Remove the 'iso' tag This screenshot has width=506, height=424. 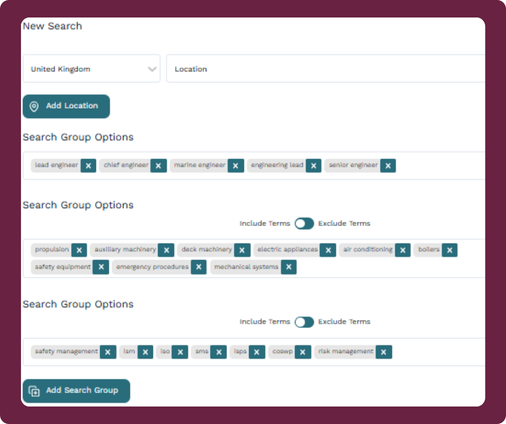180,352
